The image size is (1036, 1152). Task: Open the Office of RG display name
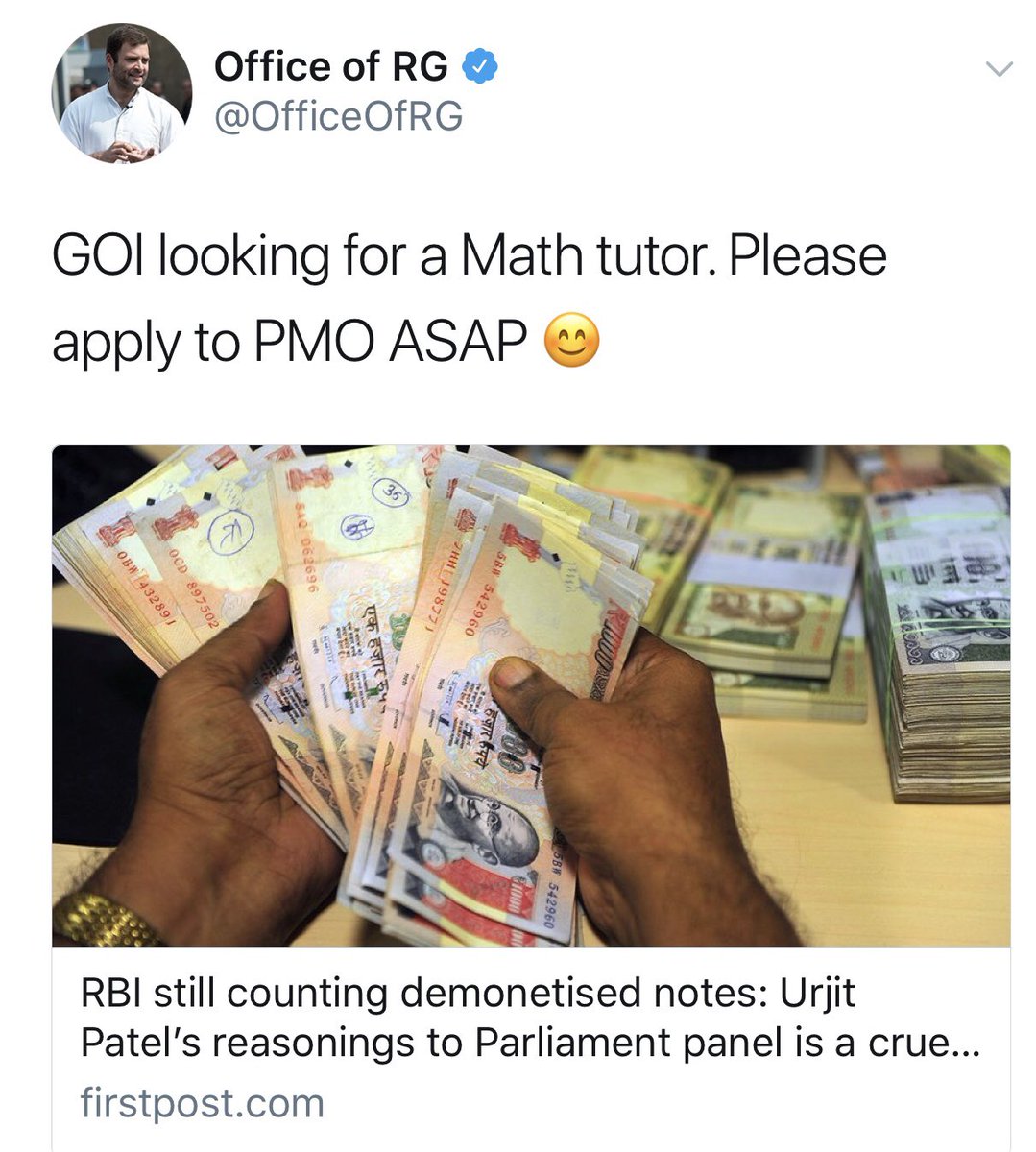coord(330,67)
